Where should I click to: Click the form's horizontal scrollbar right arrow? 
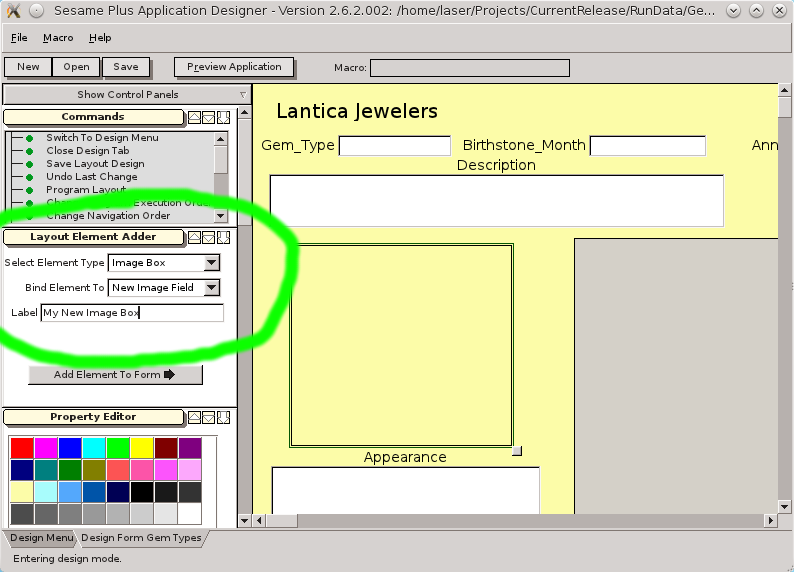click(x=771, y=520)
